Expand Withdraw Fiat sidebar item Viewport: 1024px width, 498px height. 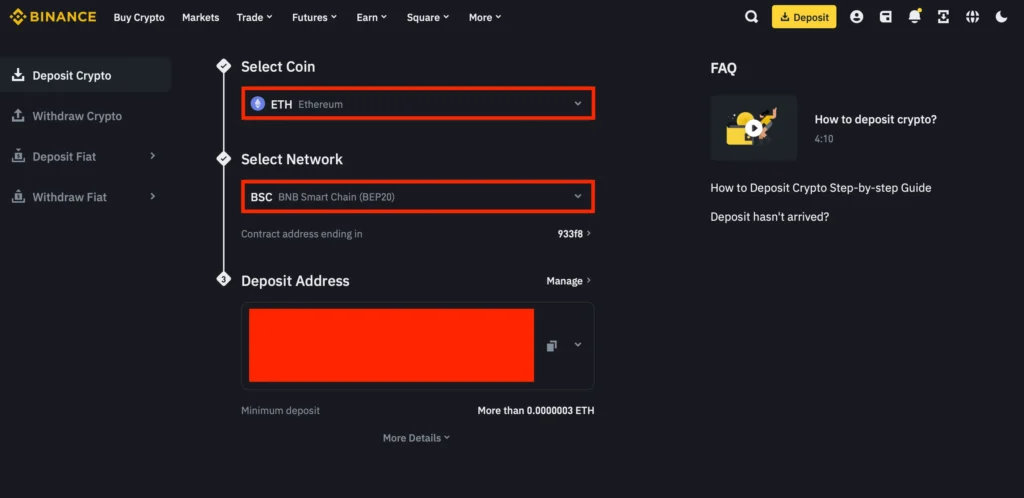(85, 197)
